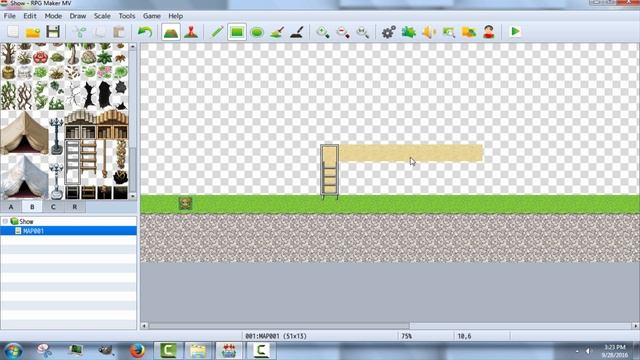
Task: Select the Ellipse drawing tool
Action: point(257,32)
